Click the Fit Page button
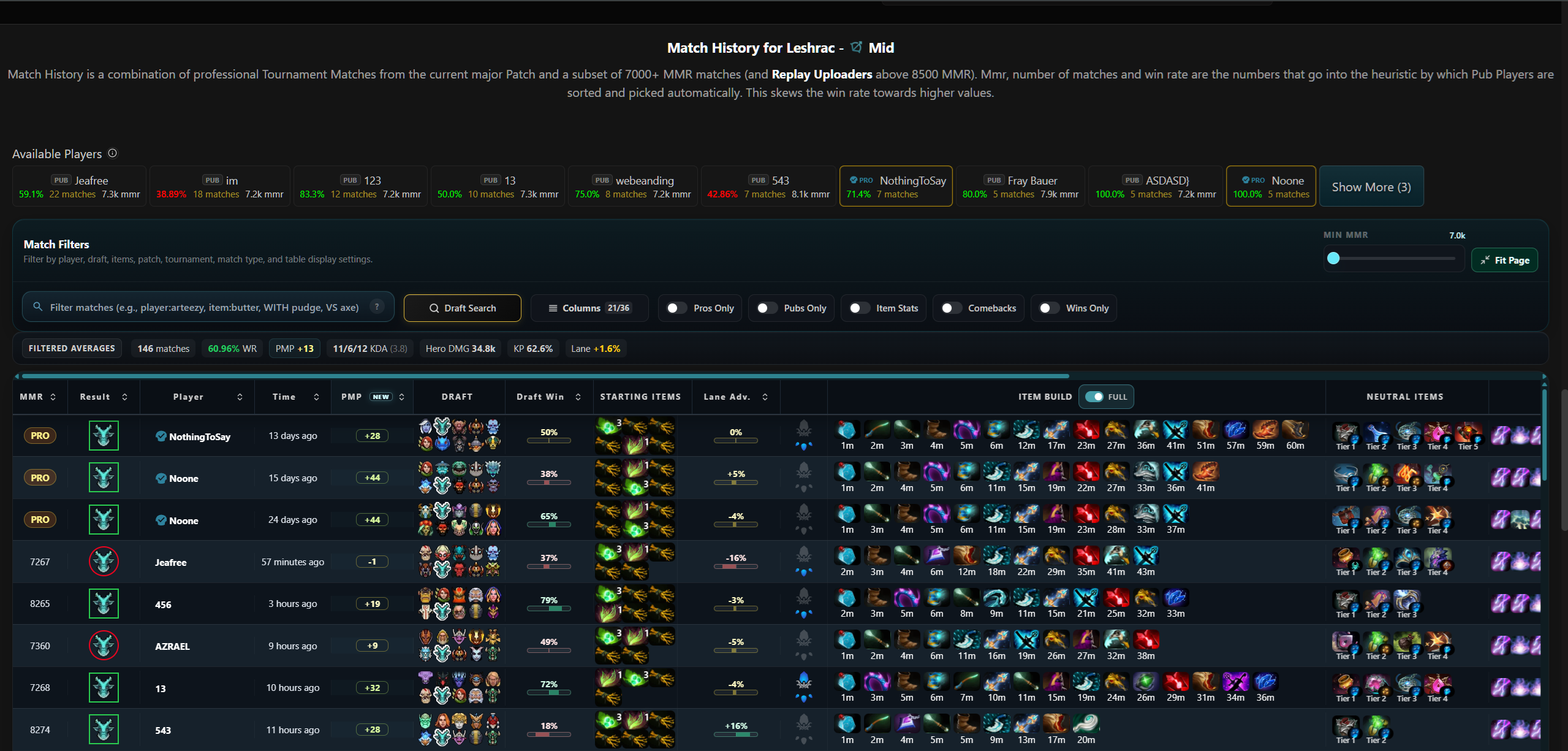Viewport: 1568px width, 751px height. coord(1504,260)
